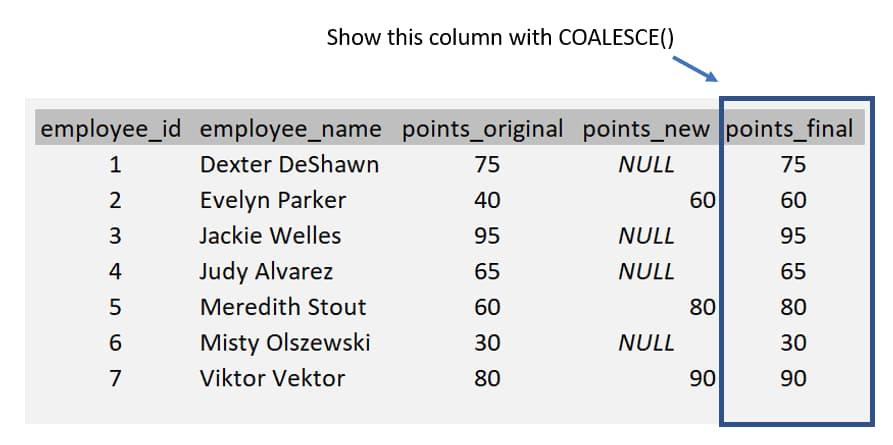Viewport: 893px width, 445px height.
Task: Select the Dexter DeShawn name cell
Action: [x=289, y=165]
